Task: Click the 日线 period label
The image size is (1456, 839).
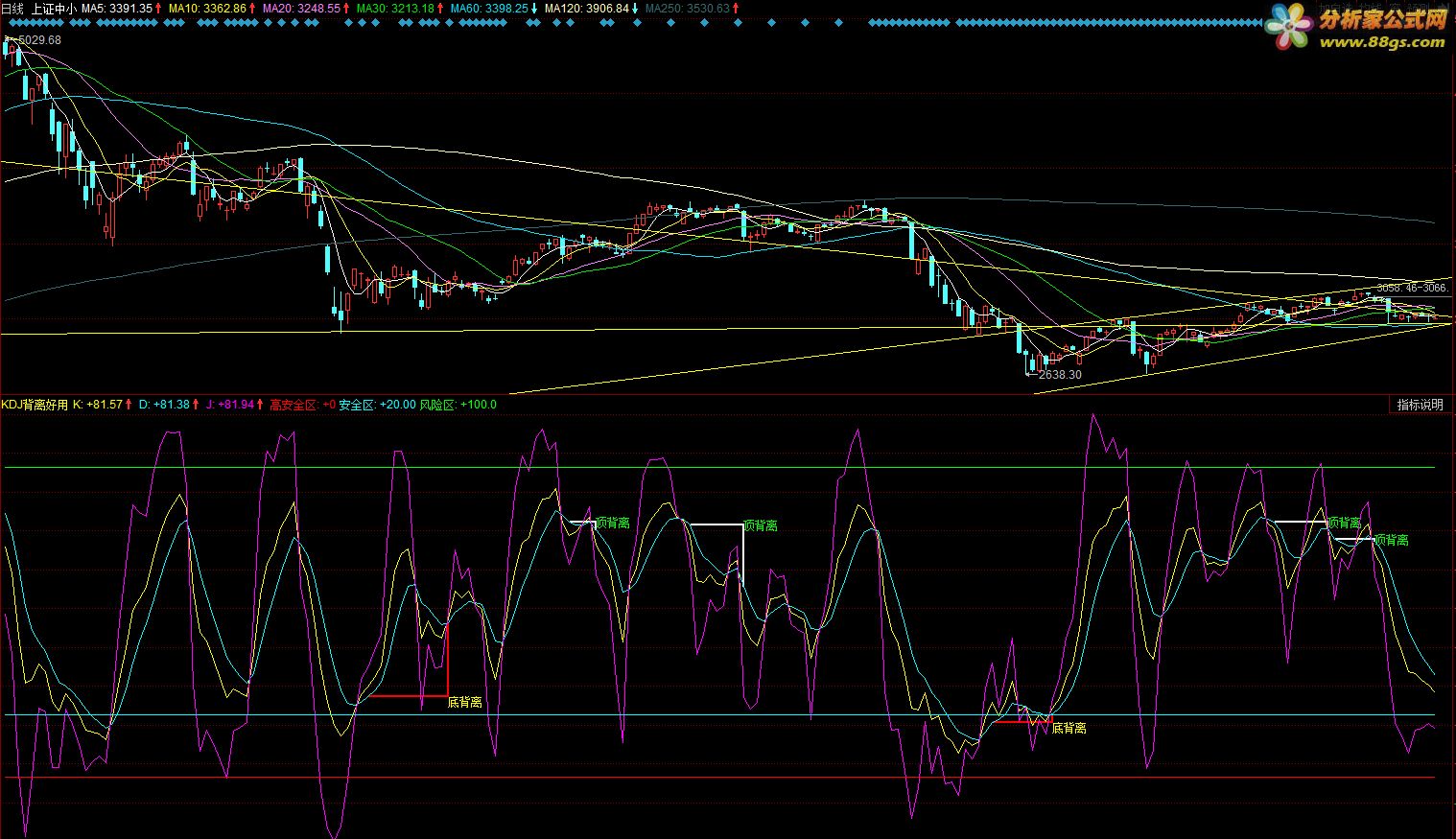Action: tap(12, 8)
